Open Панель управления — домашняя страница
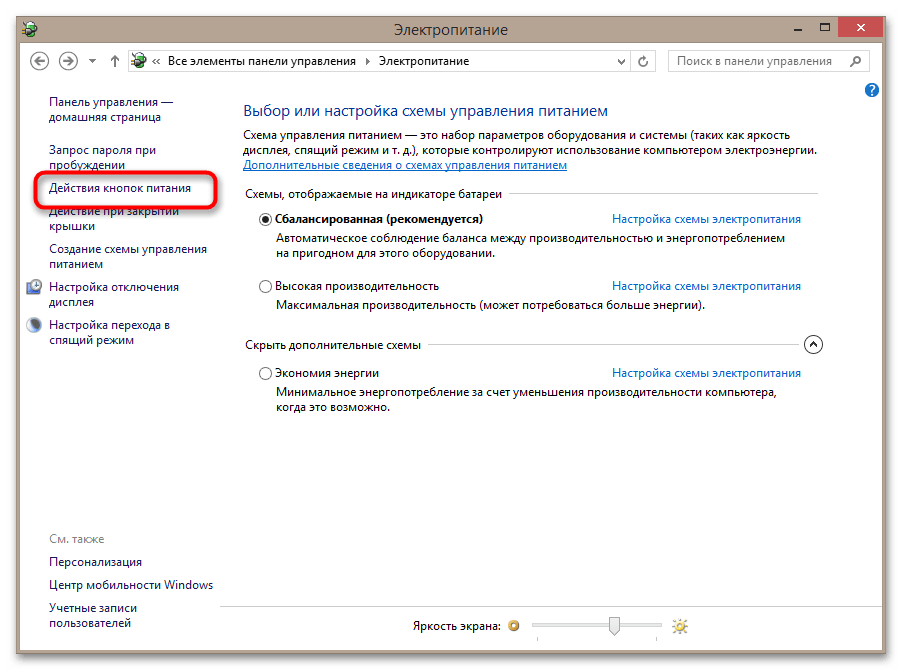The image size is (902, 670). click(110, 109)
